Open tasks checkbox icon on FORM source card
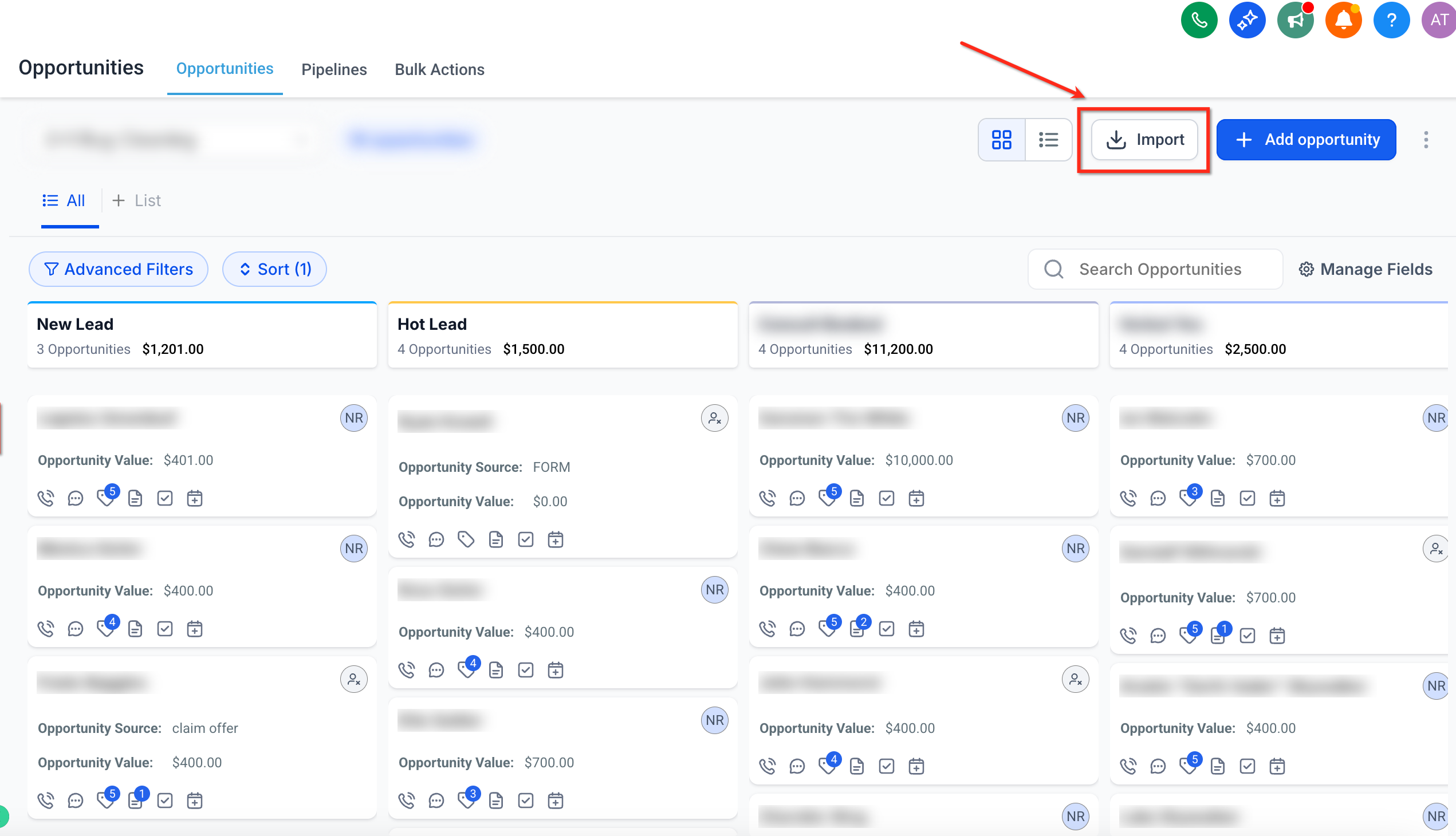Image resolution: width=1456 pixels, height=836 pixels. click(526, 540)
